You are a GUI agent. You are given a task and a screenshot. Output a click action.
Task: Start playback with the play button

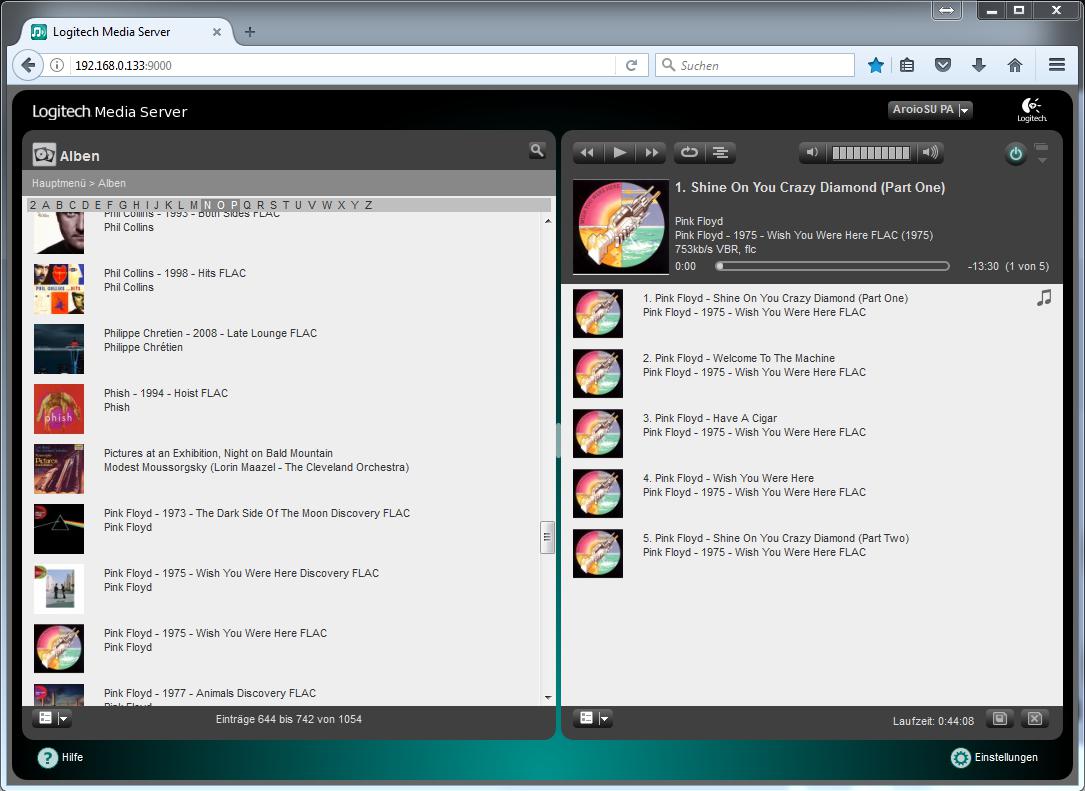coord(620,153)
